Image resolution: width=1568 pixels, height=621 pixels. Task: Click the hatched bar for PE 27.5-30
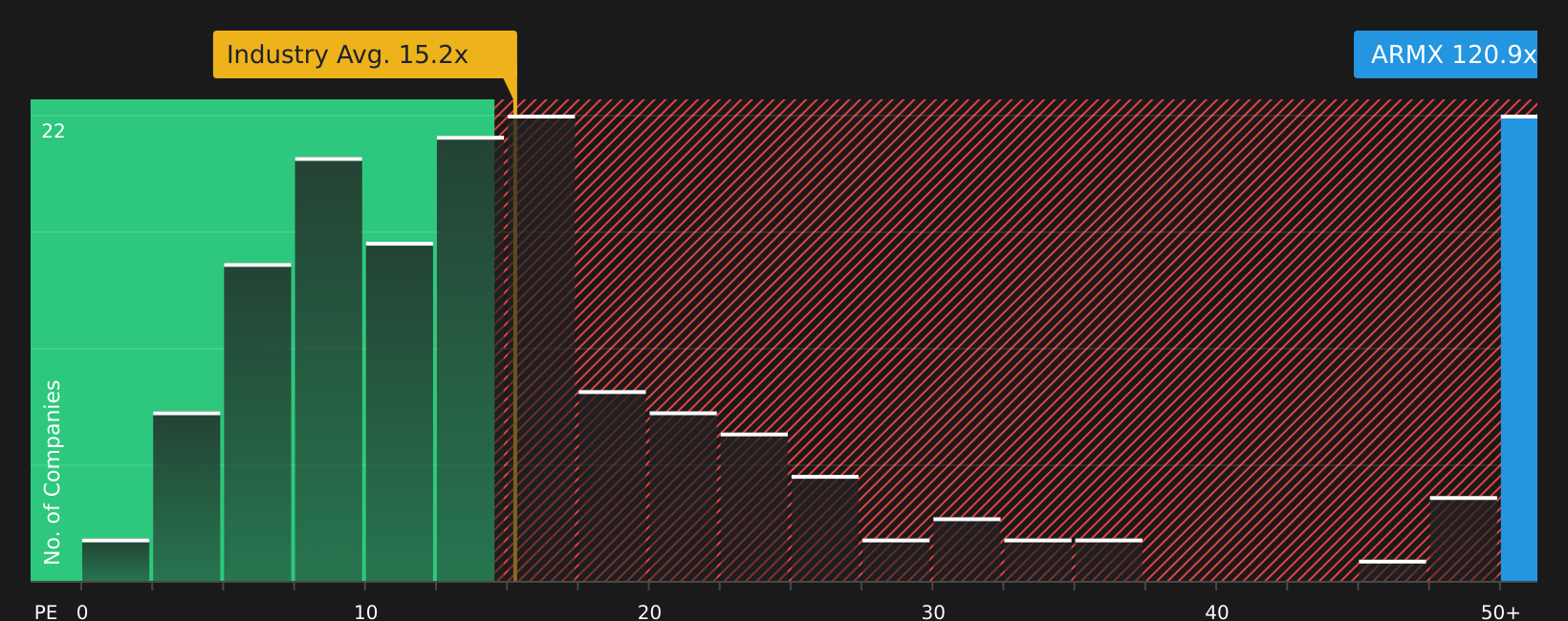896,561
